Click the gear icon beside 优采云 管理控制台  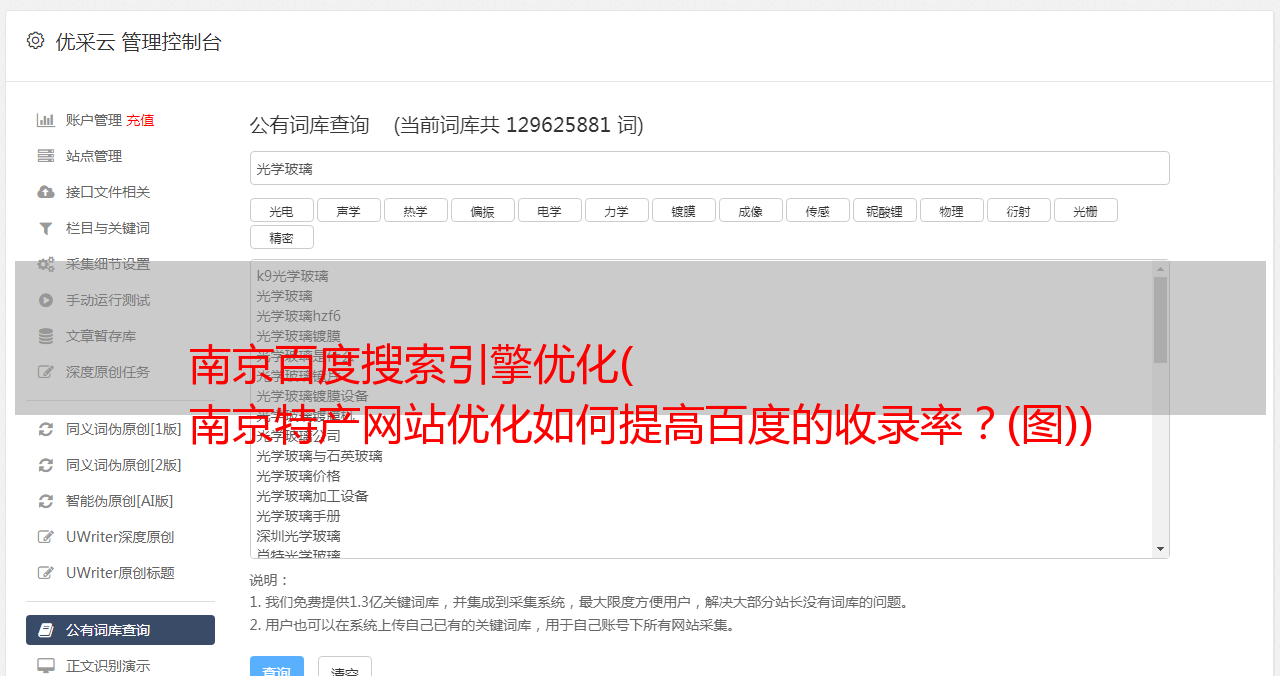(x=35, y=41)
